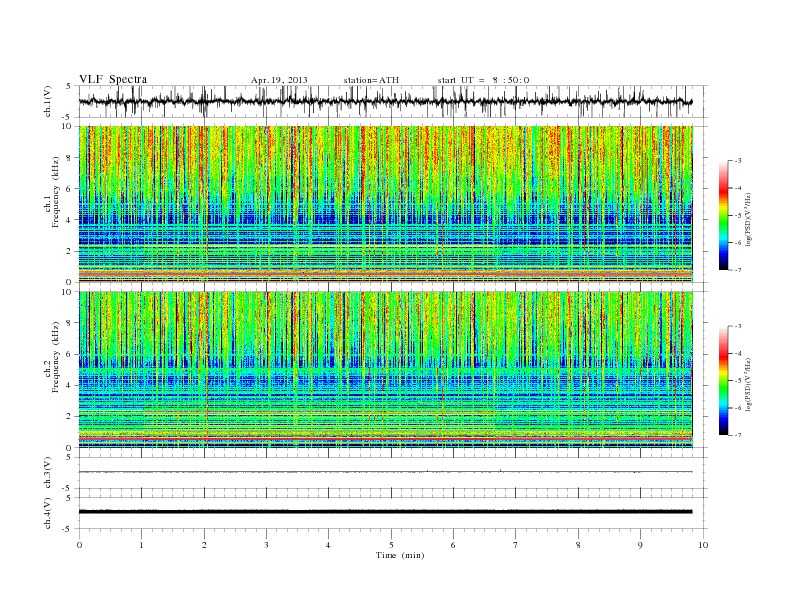Select the upper colorbar "log(PSD)(V²/Hz)" label
The width and height of the screenshot is (792, 612).
point(748,218)
